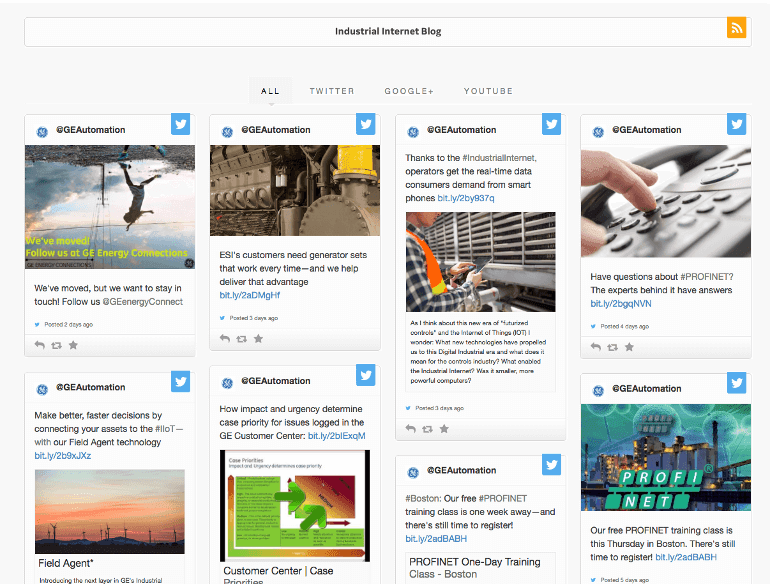This screenshot has width=770, height=584.
Task: Open the bit.ly/2by937q link
Action: coord(466,198)
